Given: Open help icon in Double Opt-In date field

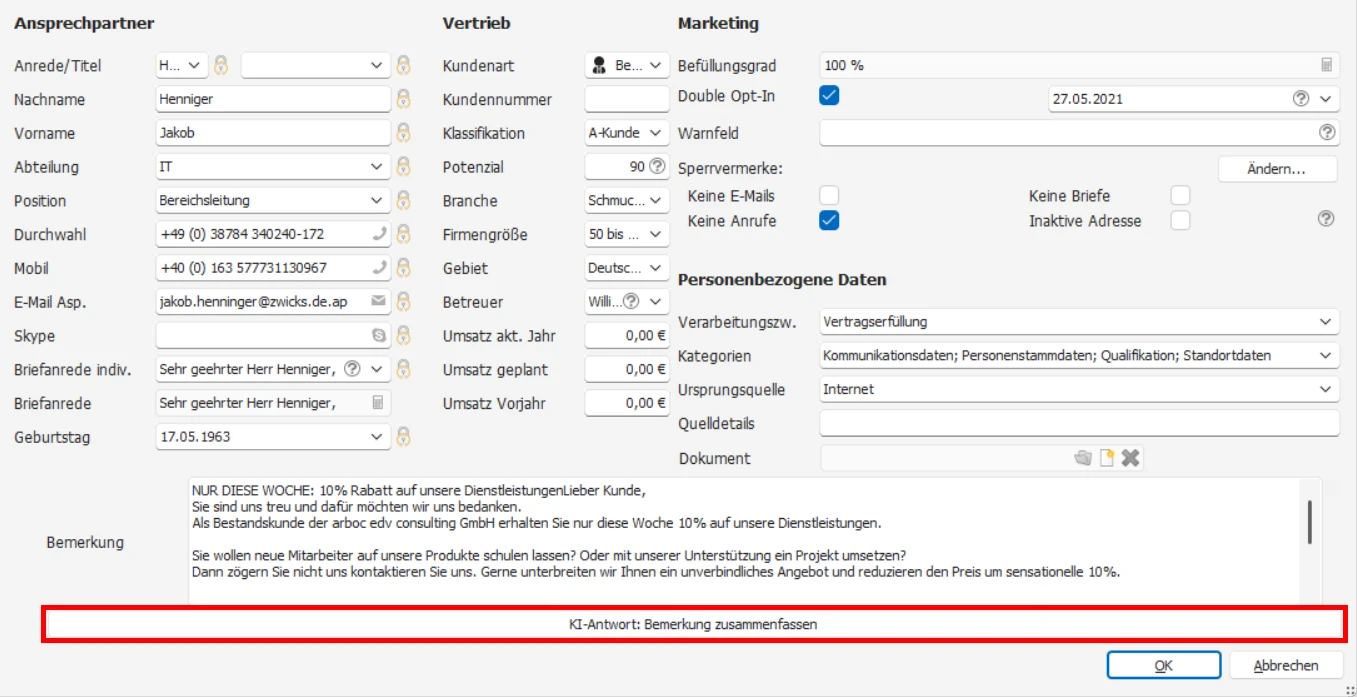Looking at the screenshot, I should click(1301, 98).
